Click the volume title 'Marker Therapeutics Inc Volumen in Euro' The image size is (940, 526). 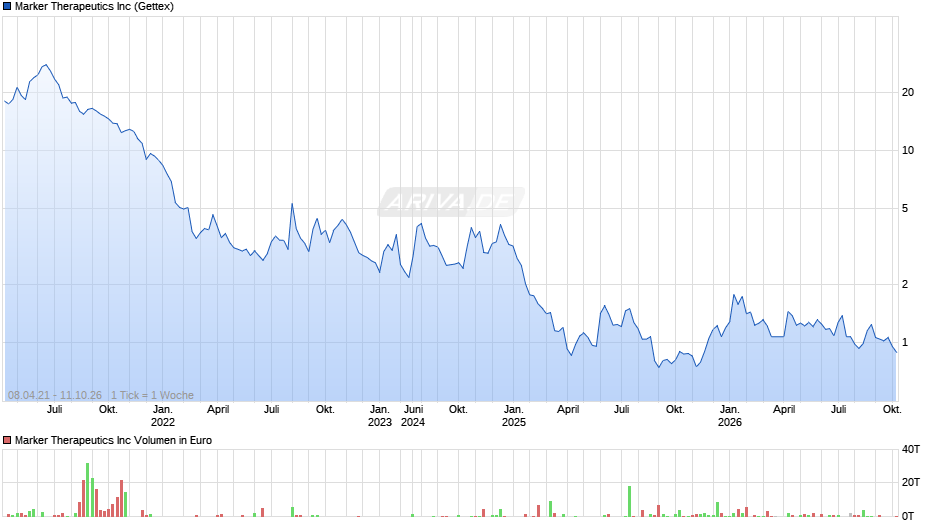click(113, 440)
